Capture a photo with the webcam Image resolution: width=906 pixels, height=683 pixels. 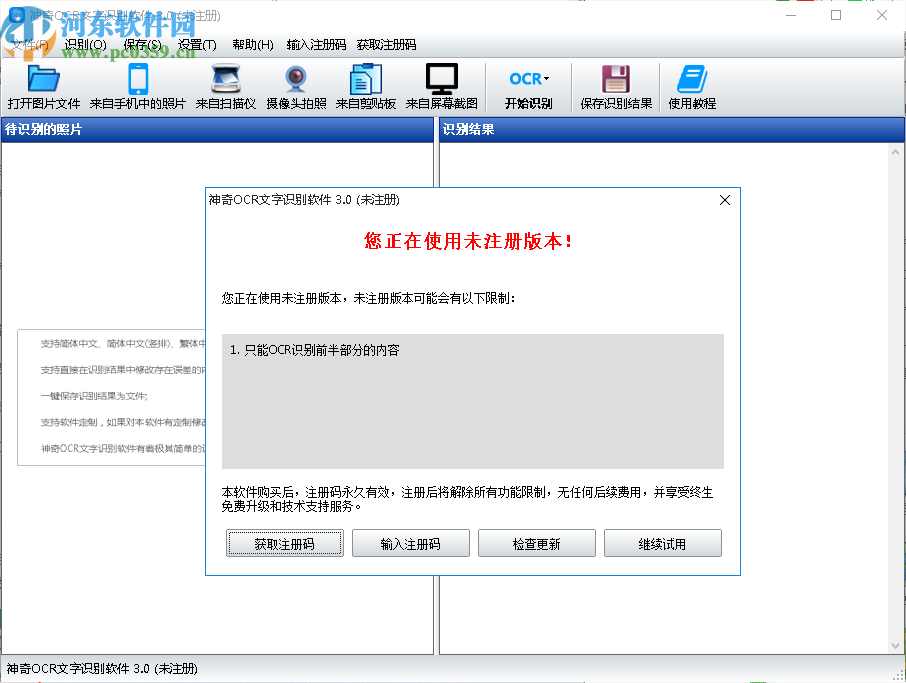click(x=295, y=85)
